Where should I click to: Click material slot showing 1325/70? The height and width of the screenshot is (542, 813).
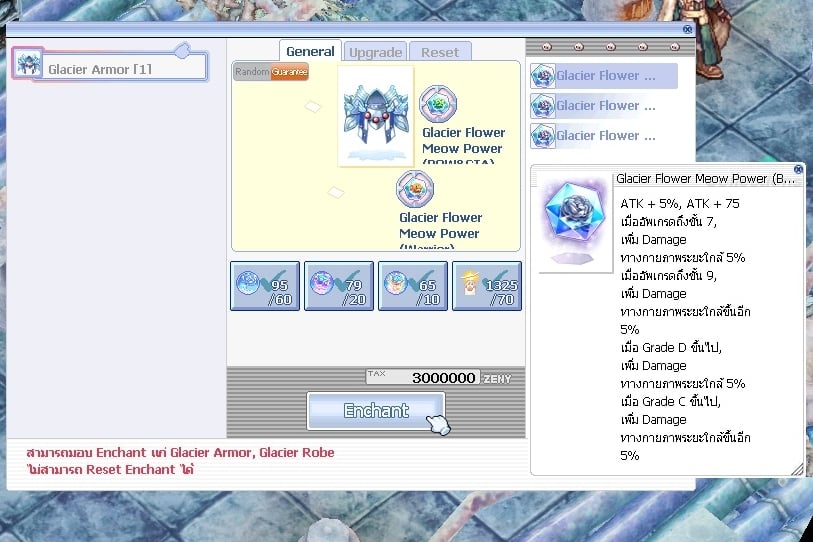click(487, 286)
